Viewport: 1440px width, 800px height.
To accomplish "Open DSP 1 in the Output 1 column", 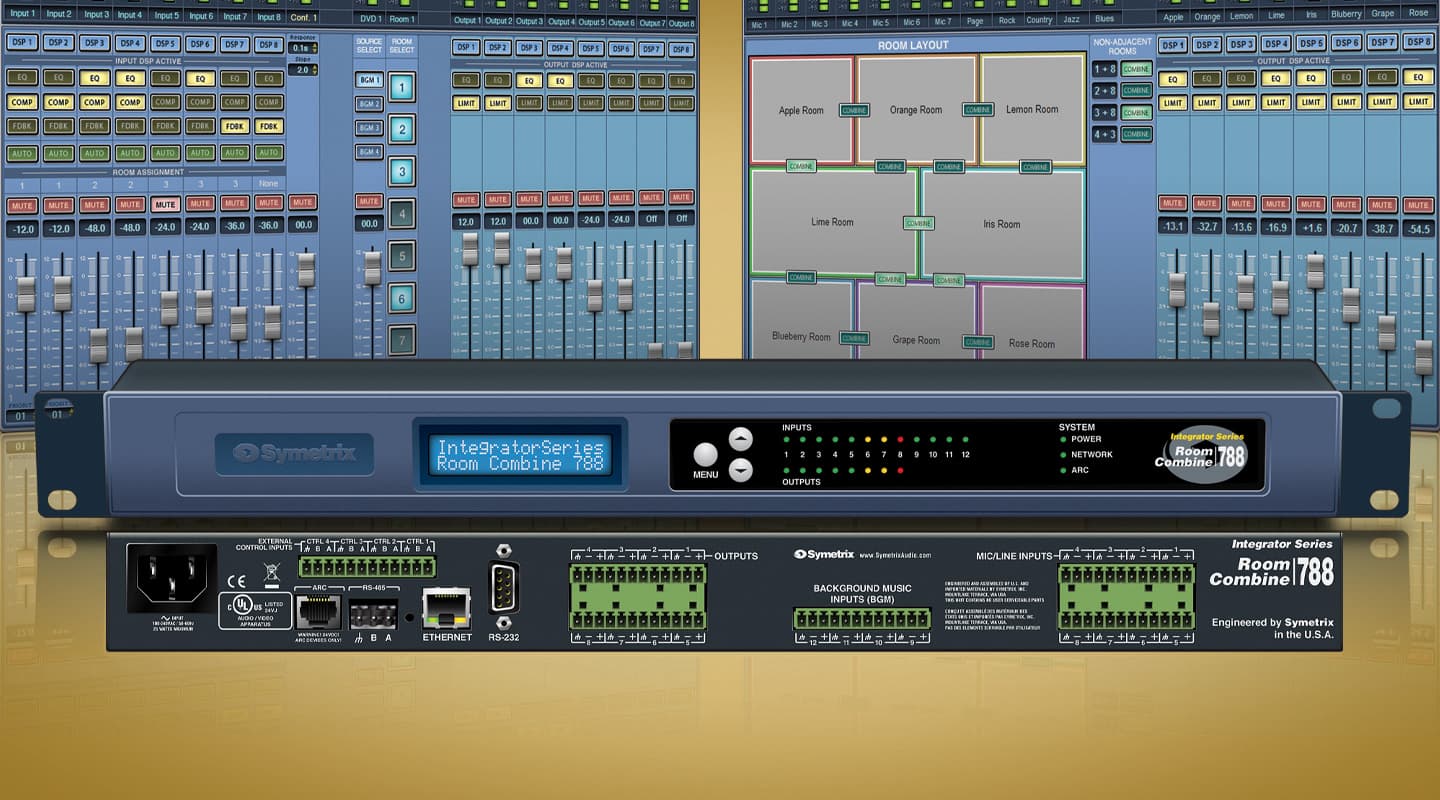I will (466, 47).
